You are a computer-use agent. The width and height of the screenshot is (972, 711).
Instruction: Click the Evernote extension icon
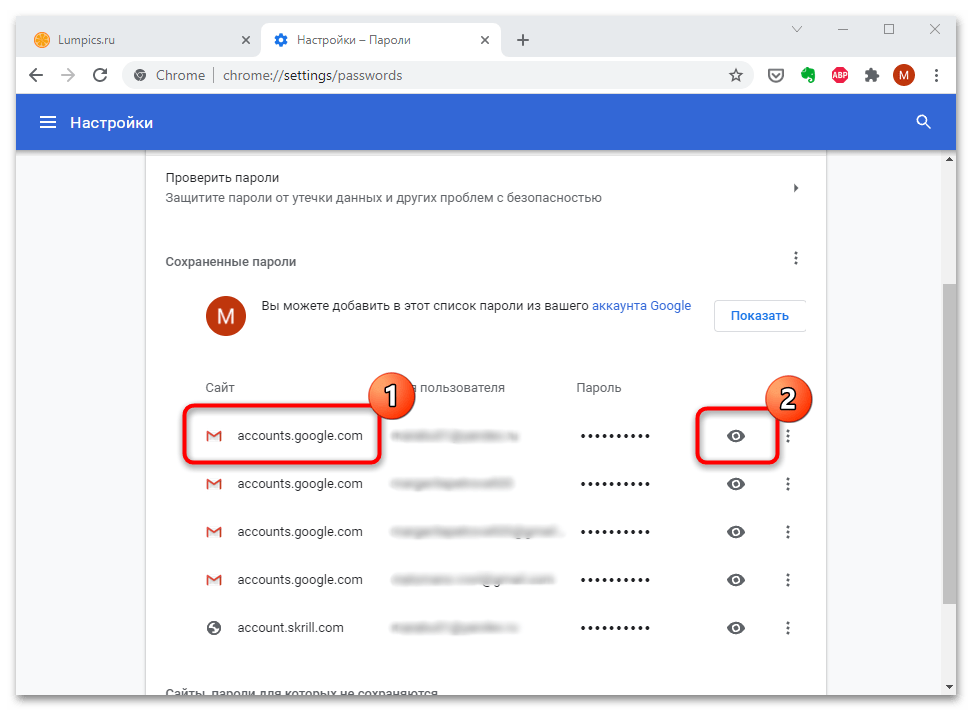click(808, 75)
